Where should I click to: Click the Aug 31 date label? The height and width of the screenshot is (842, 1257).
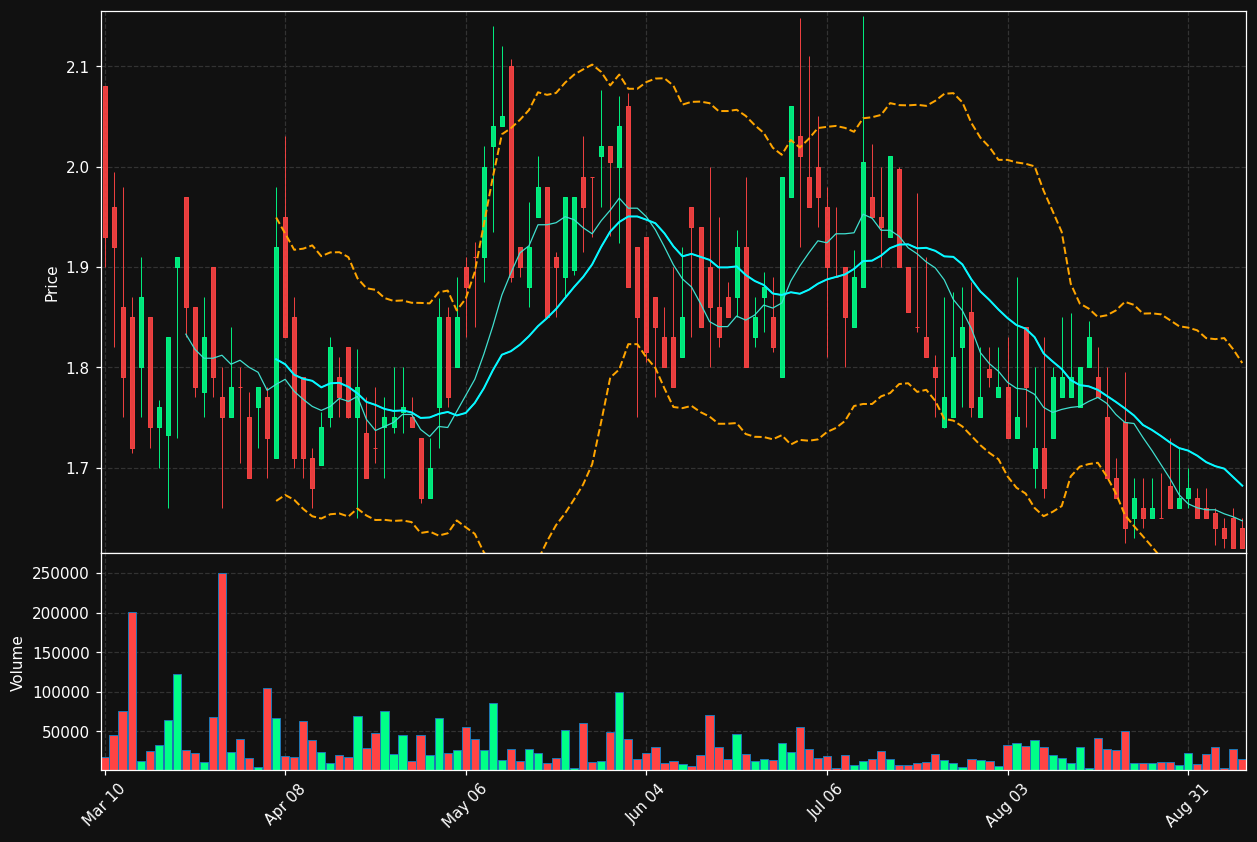(x=1187, y=804)
